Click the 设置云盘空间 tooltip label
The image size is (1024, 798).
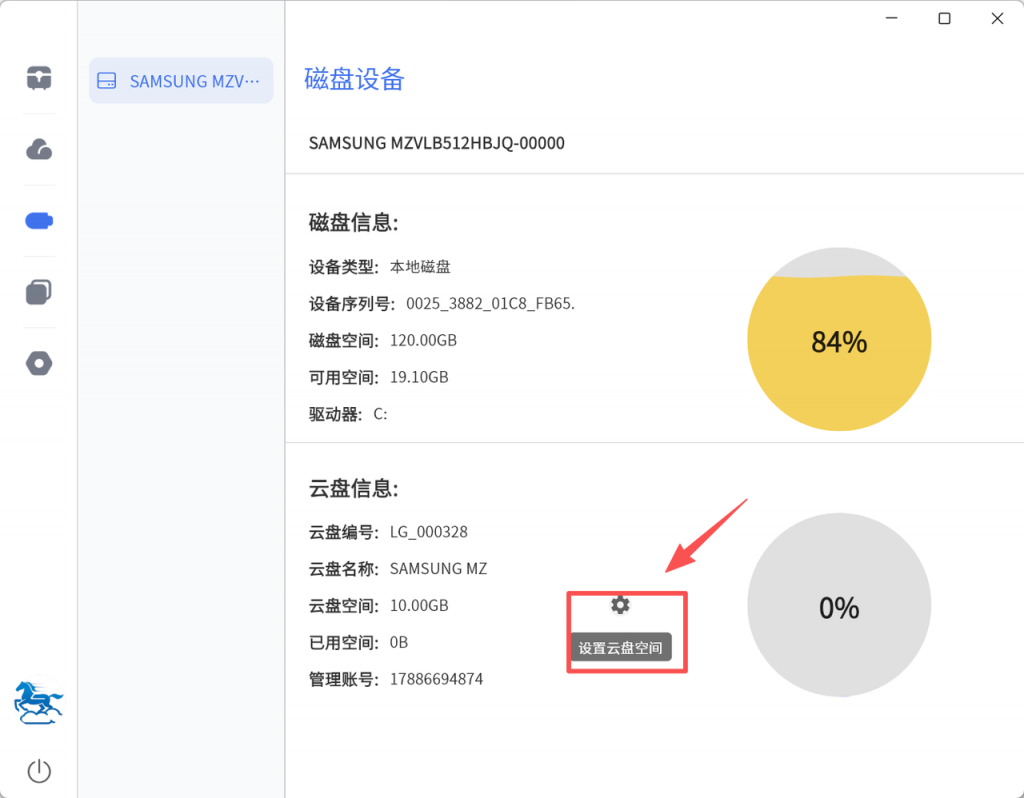(x=620, y=648)
